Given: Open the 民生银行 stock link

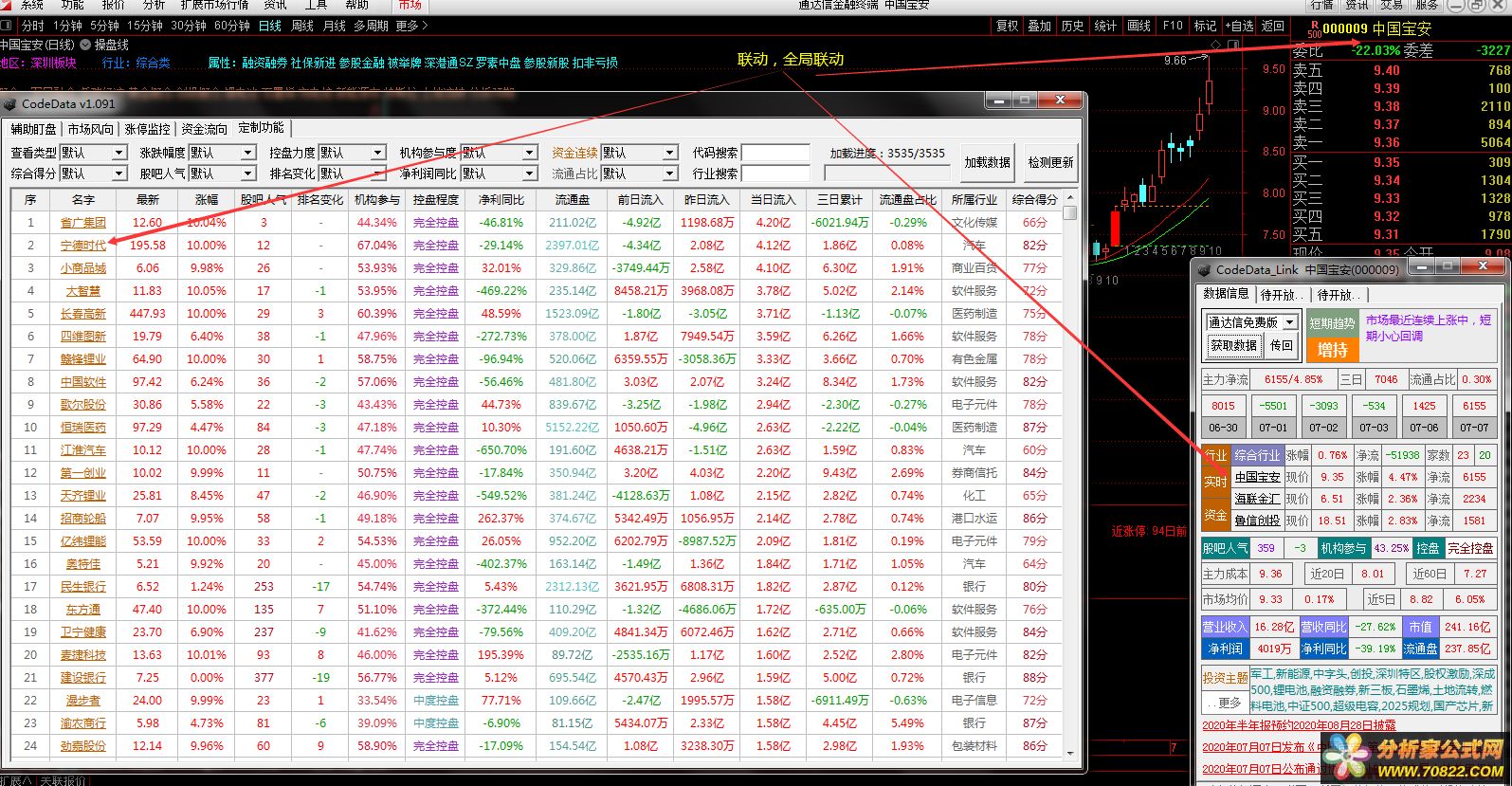Looking at the screenshot, I should [x=83, y=587].
